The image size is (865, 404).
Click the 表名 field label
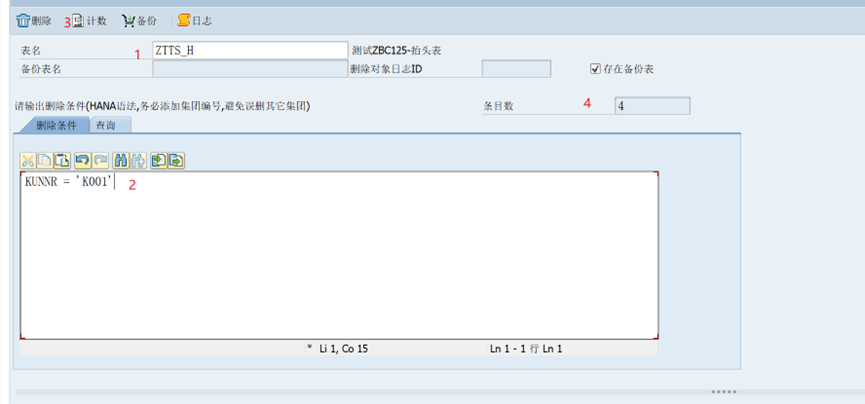[31, 51]
